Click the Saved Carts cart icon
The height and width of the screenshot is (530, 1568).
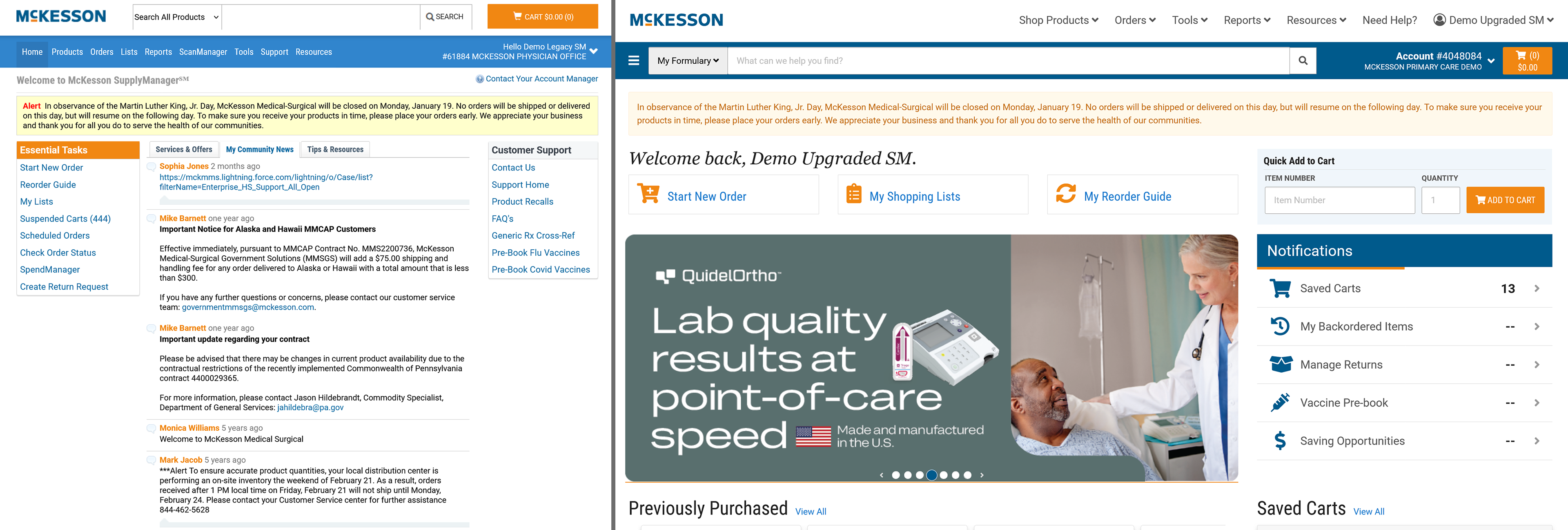(x=1279, y=288)
